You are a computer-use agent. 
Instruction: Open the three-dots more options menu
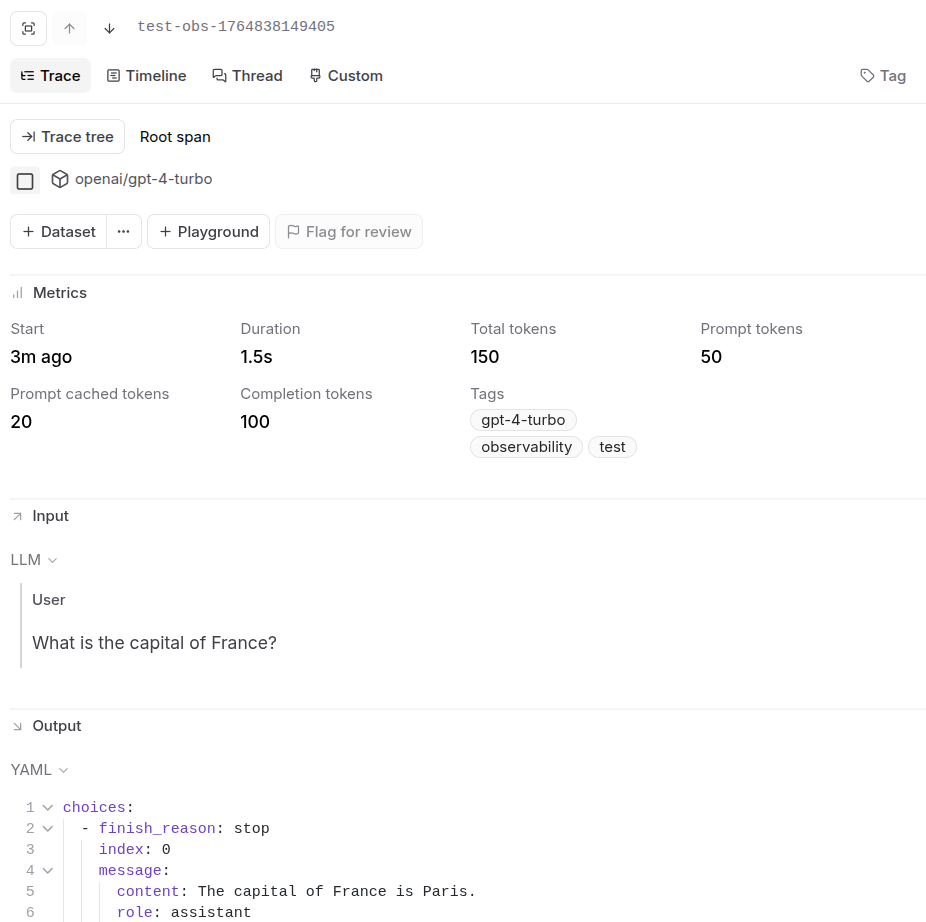tap(123, 232)
